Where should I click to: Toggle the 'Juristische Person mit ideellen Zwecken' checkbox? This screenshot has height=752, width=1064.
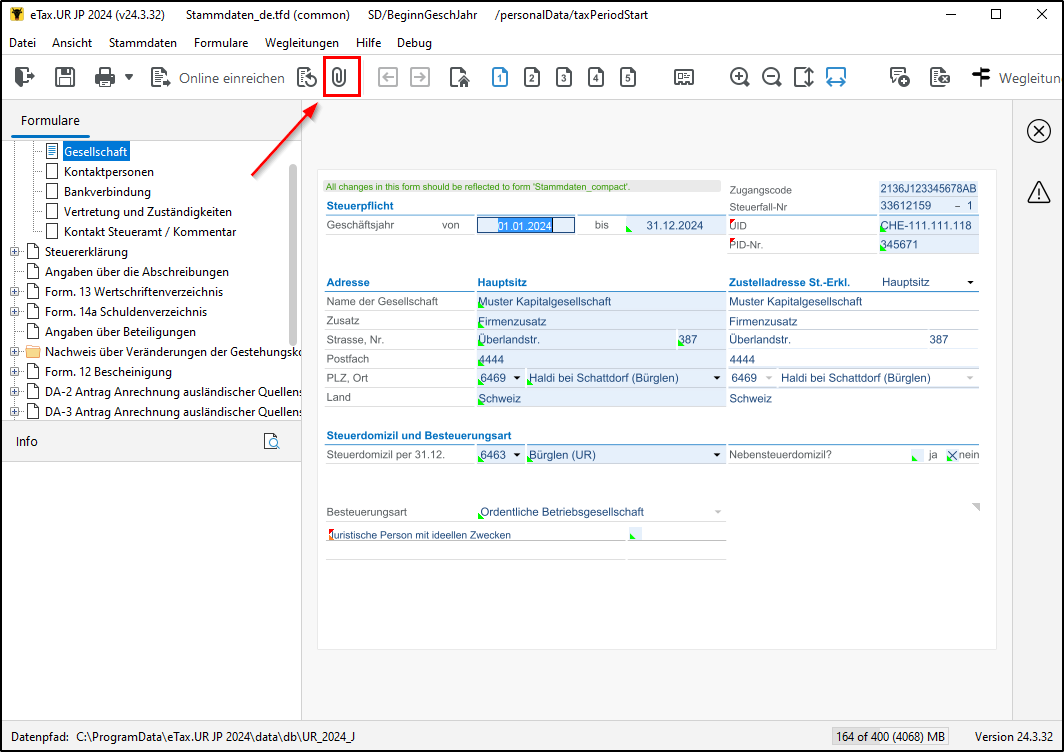tap(635, 533)
